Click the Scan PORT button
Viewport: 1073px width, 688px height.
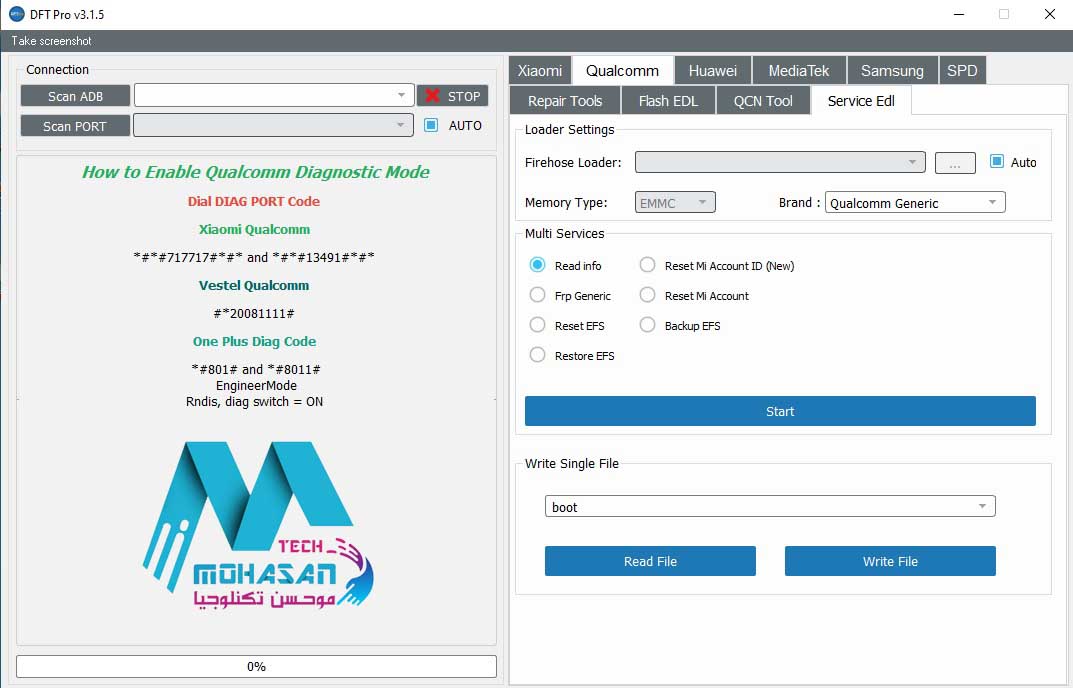tap(75, 126)
